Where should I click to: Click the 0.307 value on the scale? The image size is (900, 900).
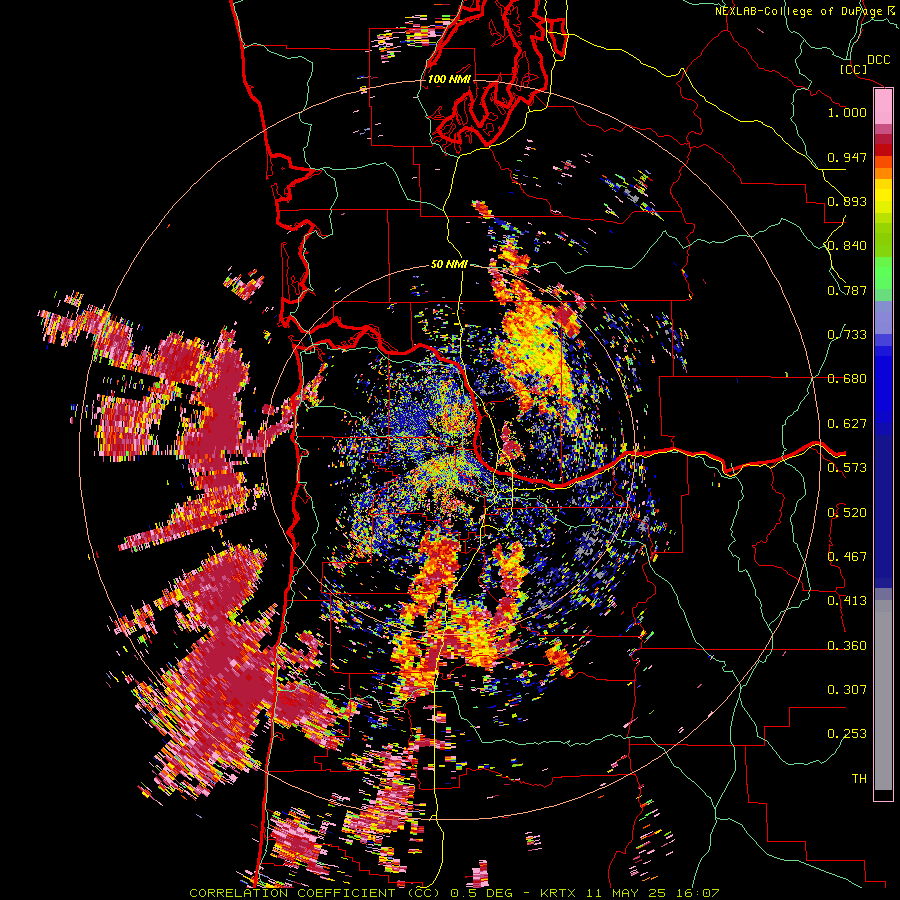tap(847, 690)
